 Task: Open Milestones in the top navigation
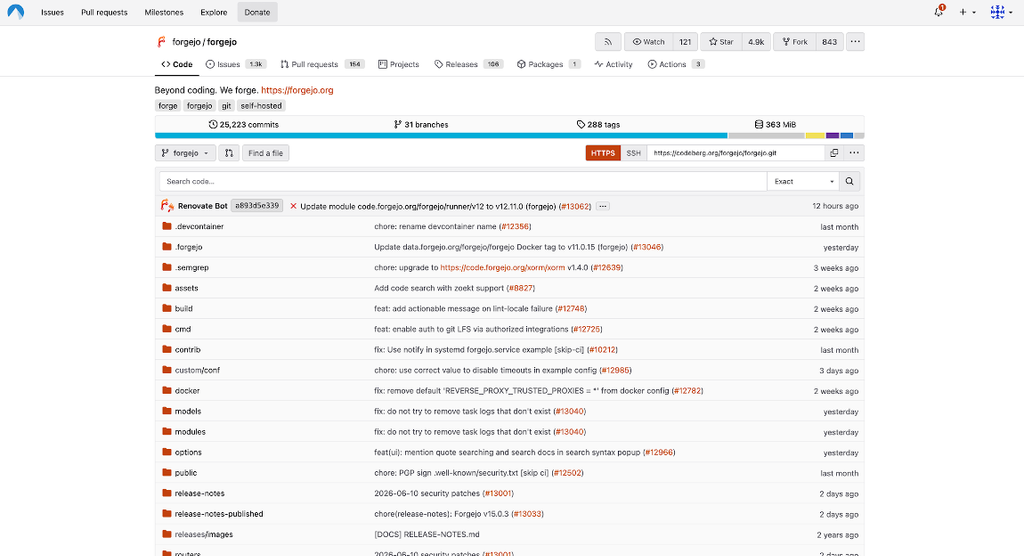pos(164,12)
